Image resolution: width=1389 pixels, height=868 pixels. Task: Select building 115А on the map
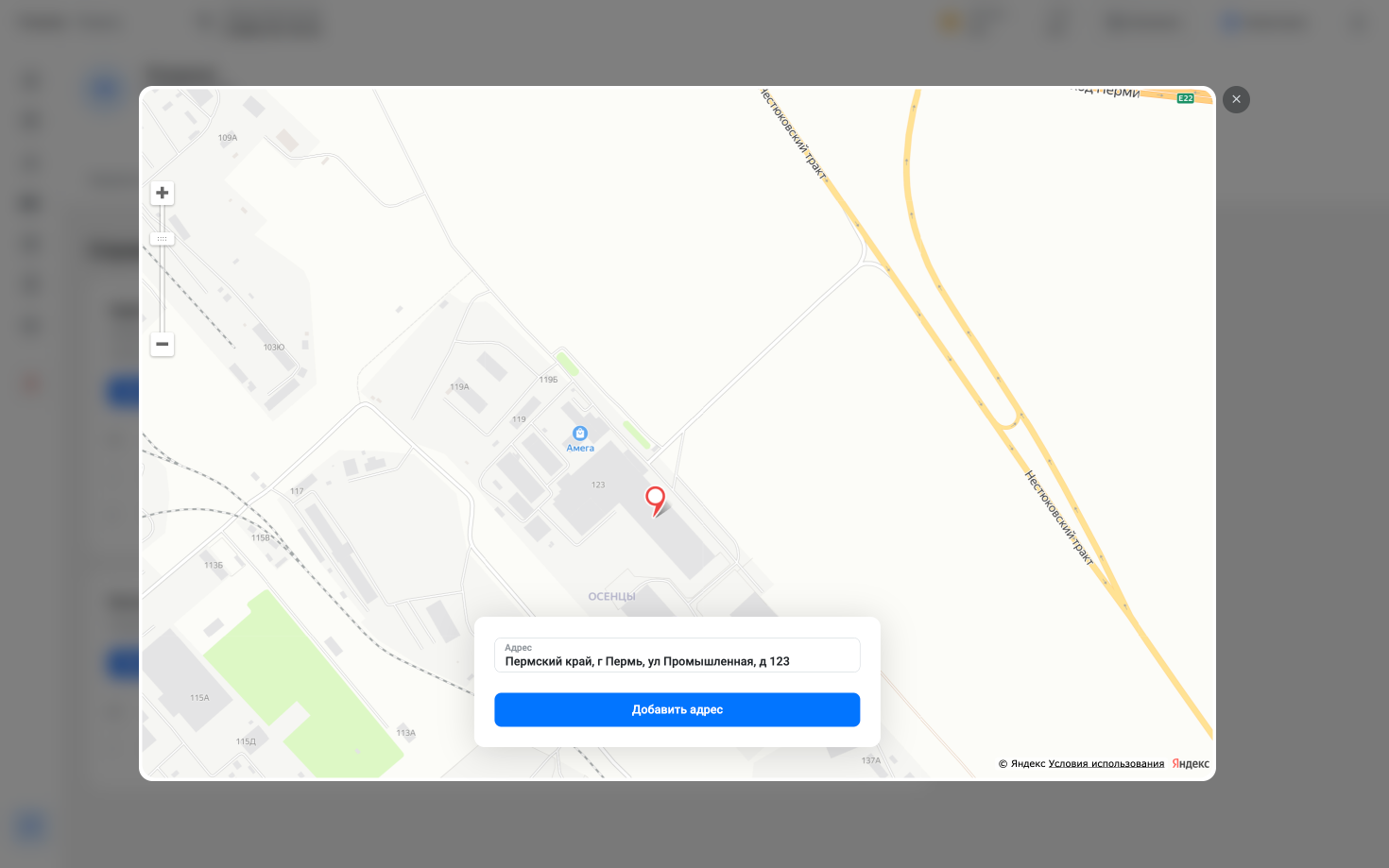pos(199,698)
